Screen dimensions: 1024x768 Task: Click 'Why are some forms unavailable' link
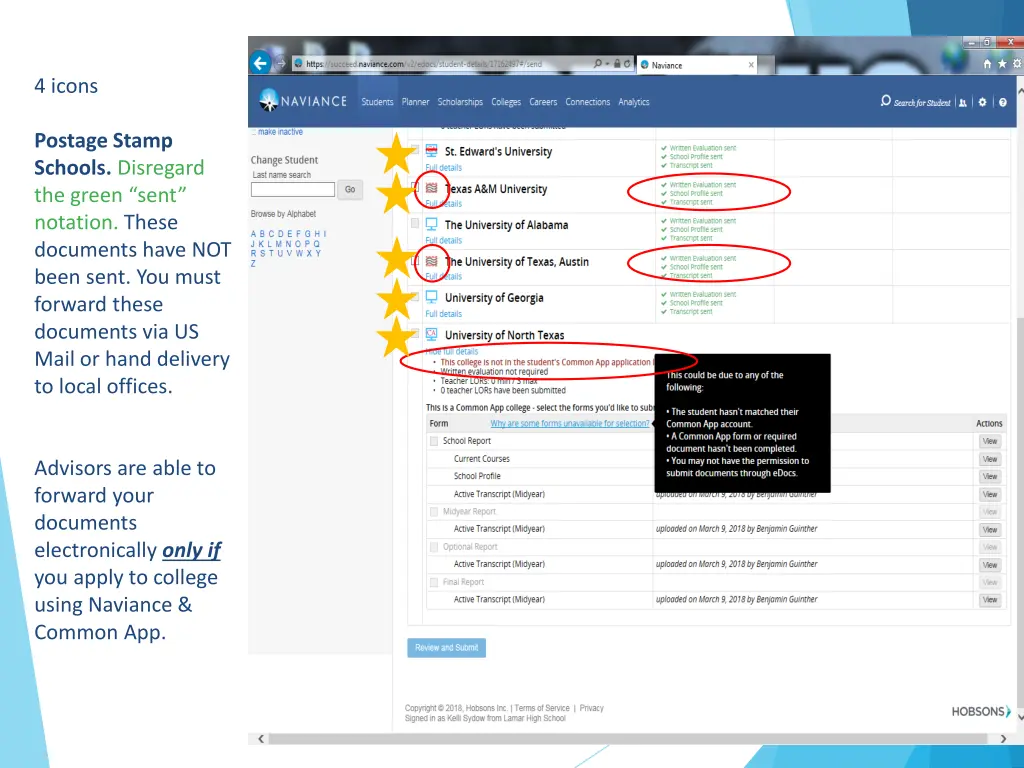(x=569, y=424)
